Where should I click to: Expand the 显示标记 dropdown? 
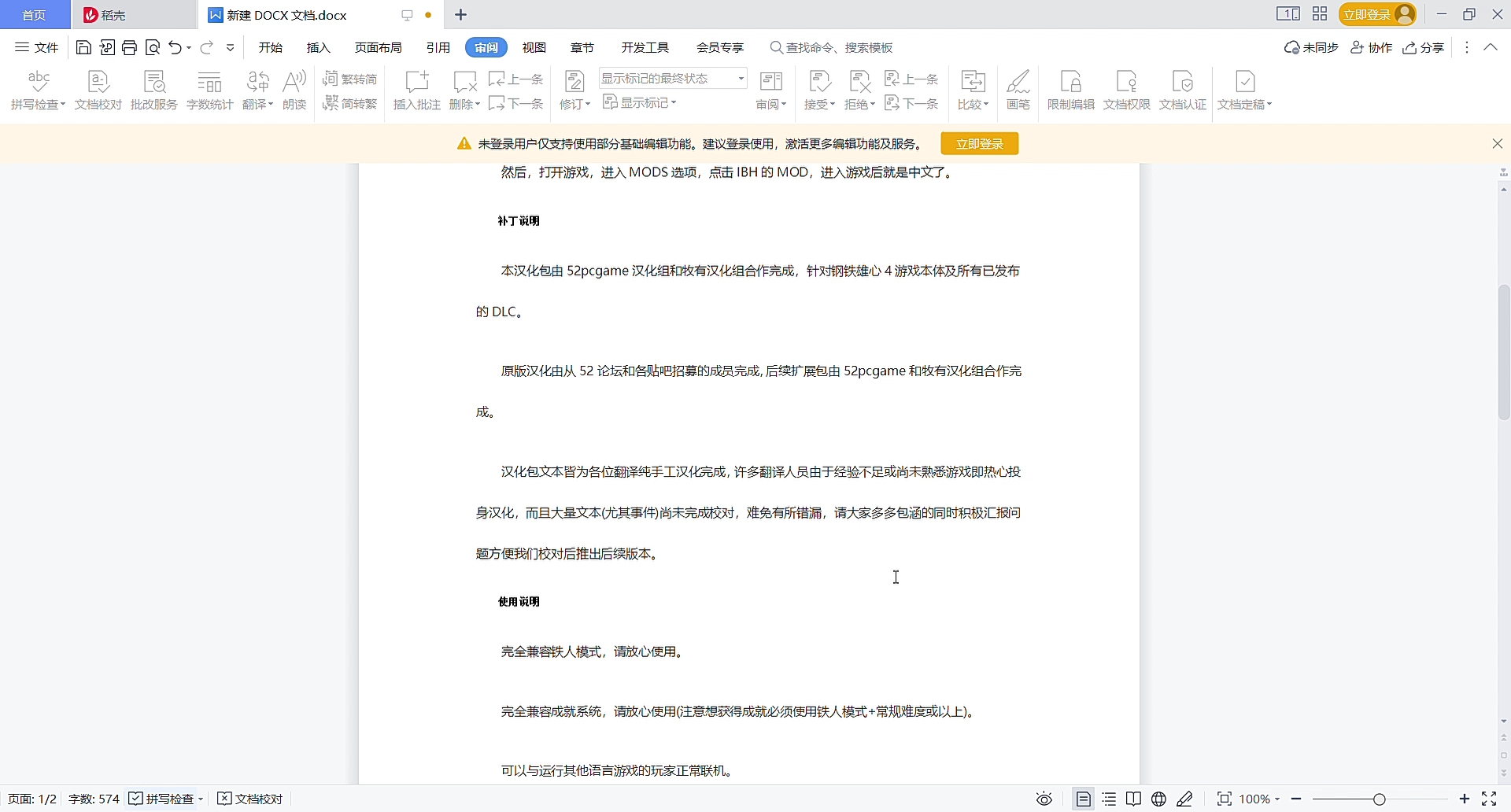click(x=640, y=103)
